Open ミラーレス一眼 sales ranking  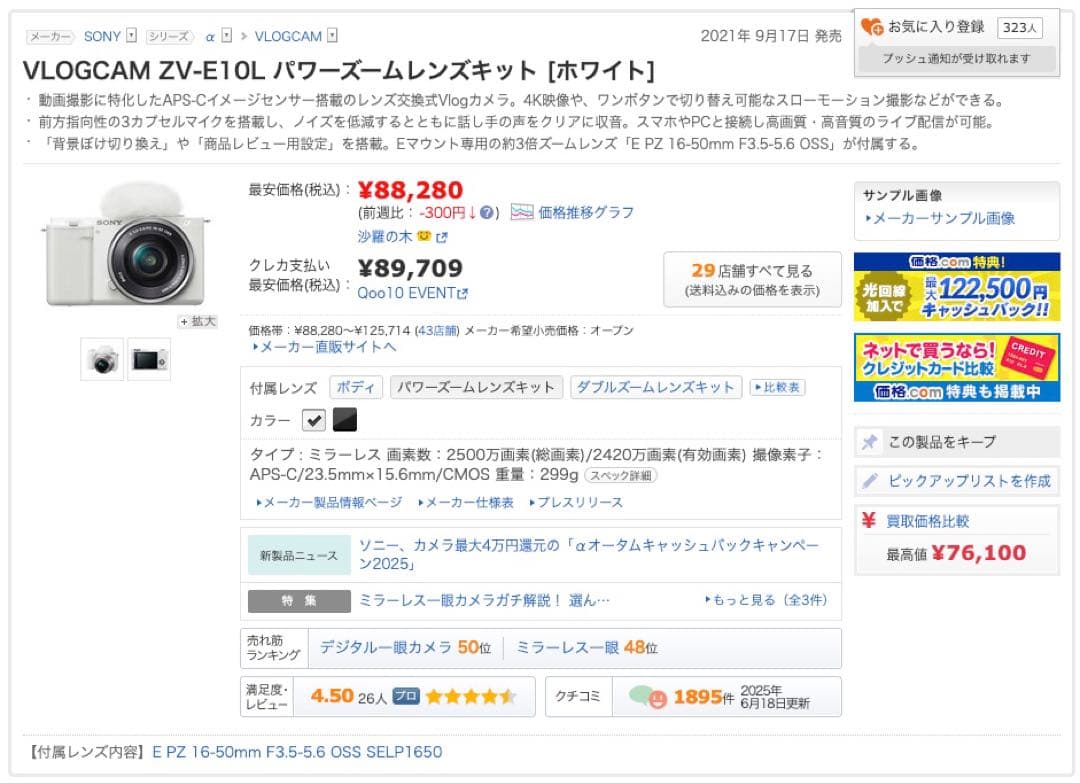(x=586, y=648)
